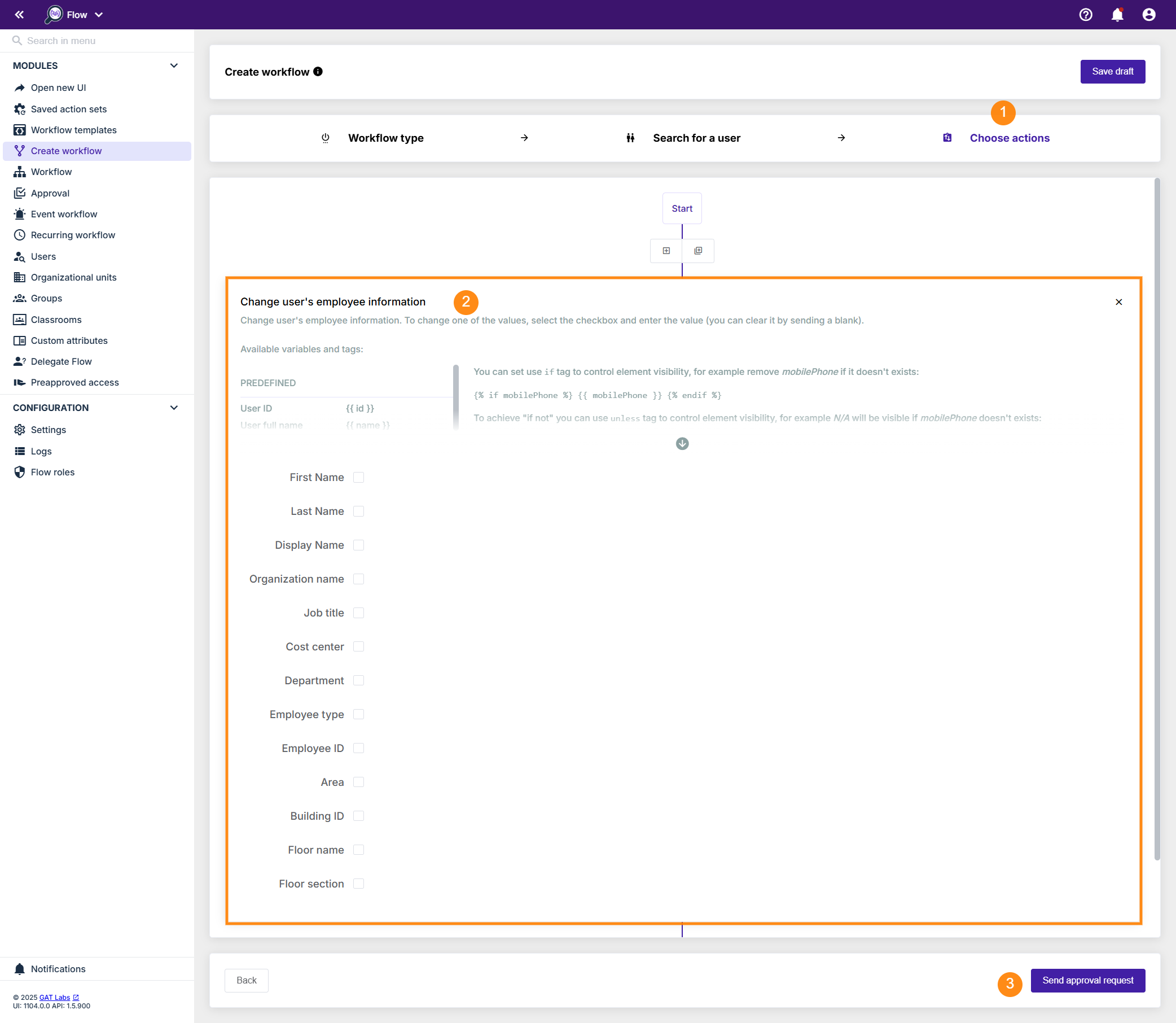Open the help question mark icon
The height and width of the screenshot is (1023, 1176).
[x=1085, y=15]
